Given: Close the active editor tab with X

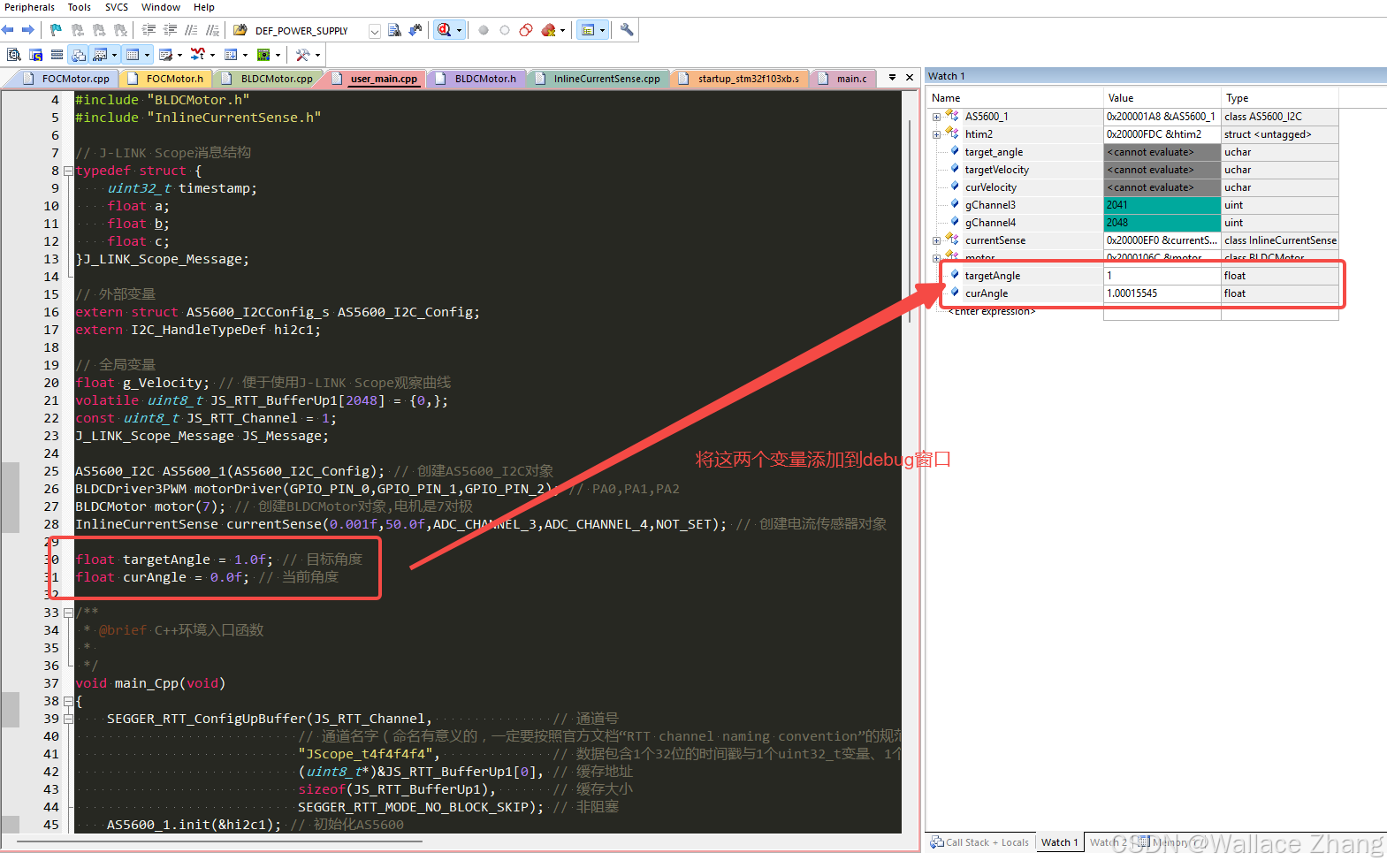Looking at the screenshot, I should (910, 78).
